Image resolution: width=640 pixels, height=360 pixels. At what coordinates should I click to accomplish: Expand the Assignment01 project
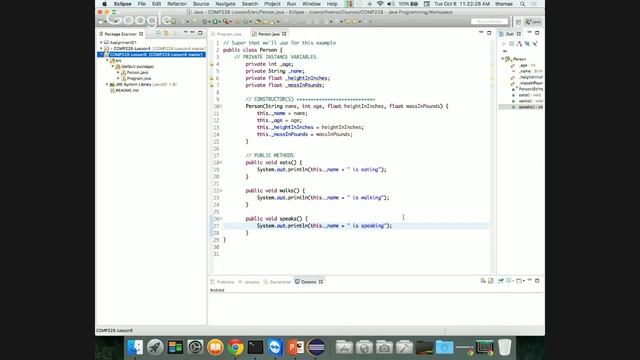101,42
